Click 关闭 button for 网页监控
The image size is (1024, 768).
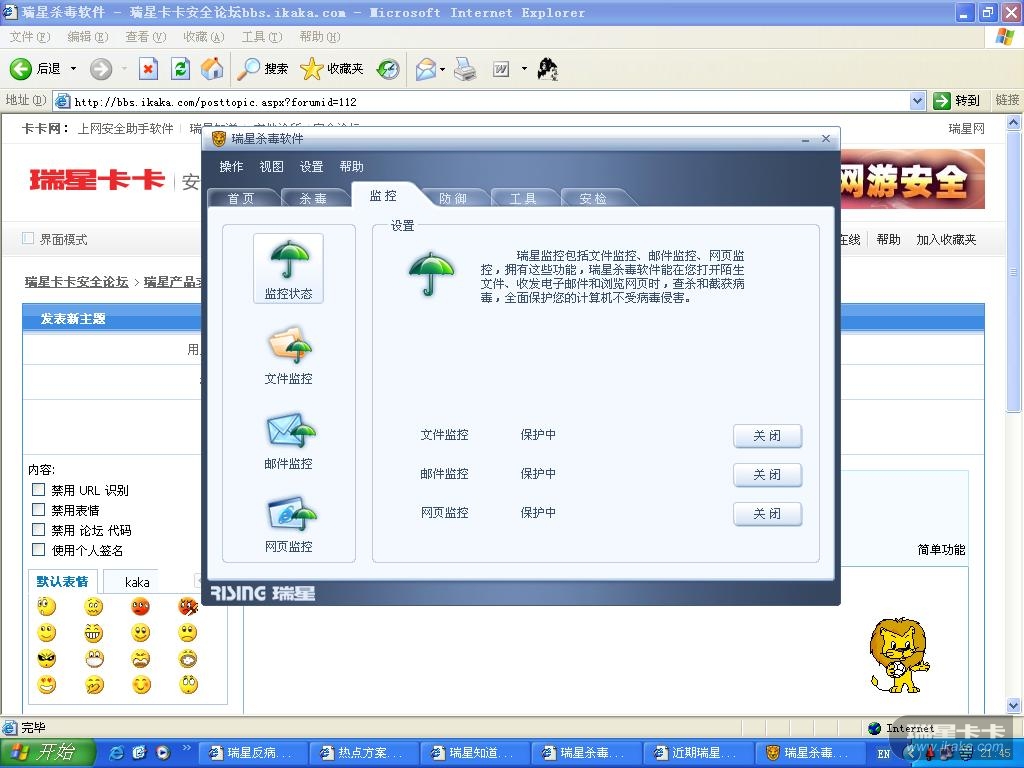767,514
